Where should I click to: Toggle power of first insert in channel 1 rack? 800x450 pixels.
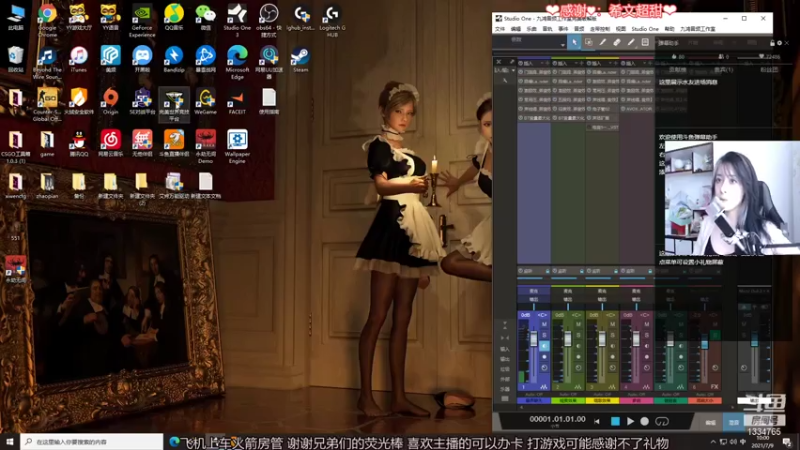click(x=521, y=72)
